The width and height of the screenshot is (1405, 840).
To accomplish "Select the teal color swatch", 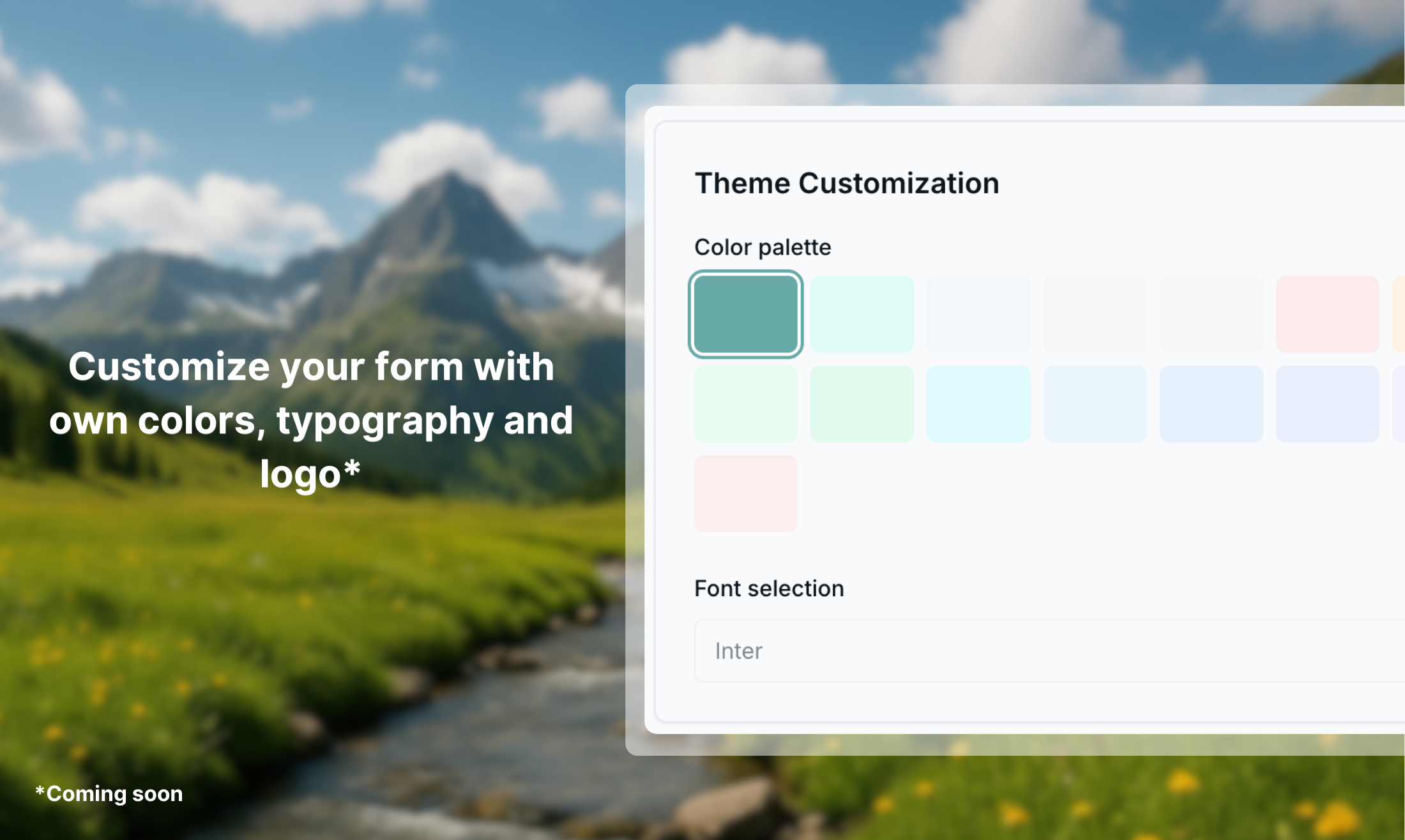I will click(745, 314).
